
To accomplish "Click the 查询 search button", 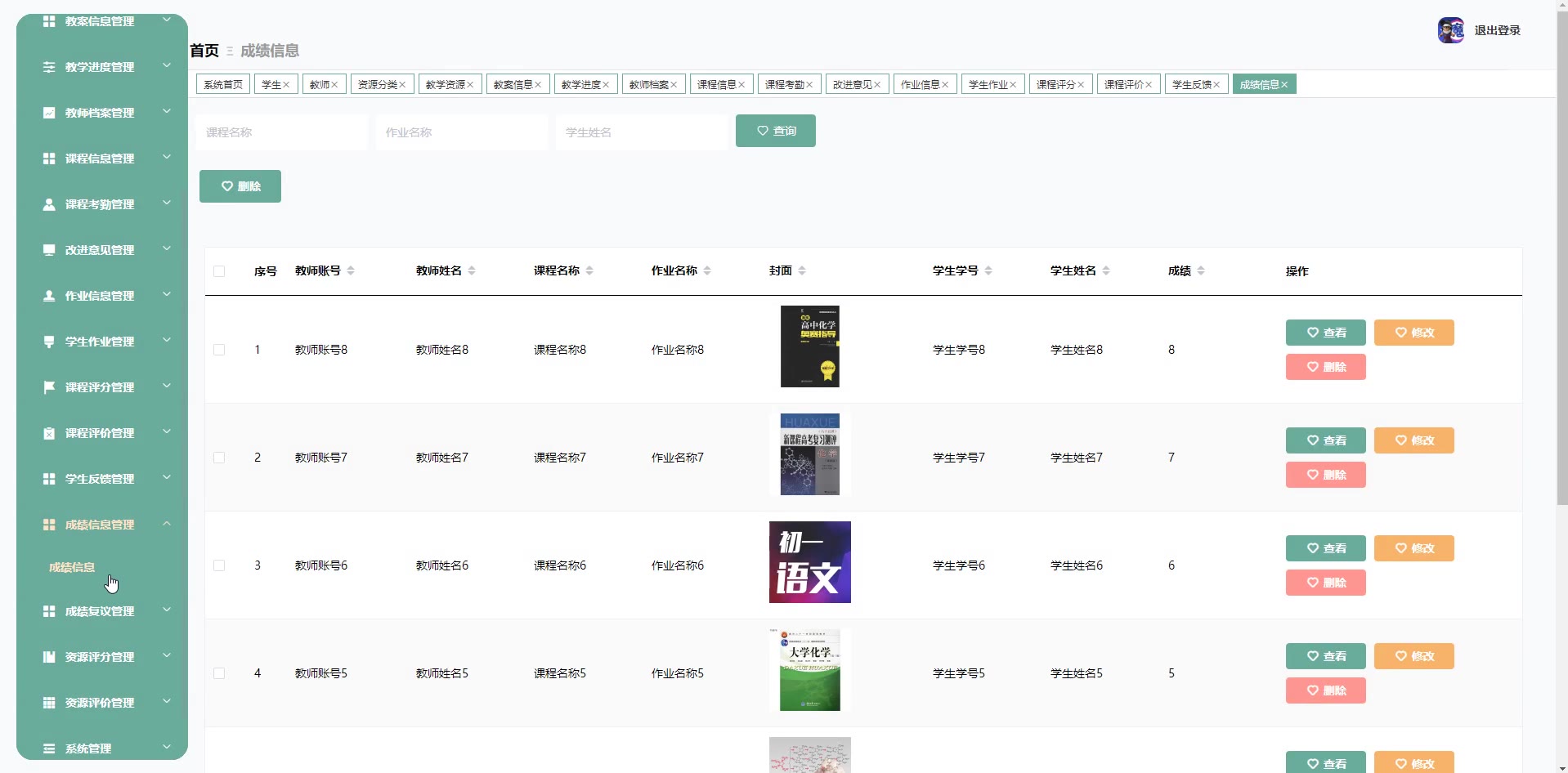I will coord(776,131).
